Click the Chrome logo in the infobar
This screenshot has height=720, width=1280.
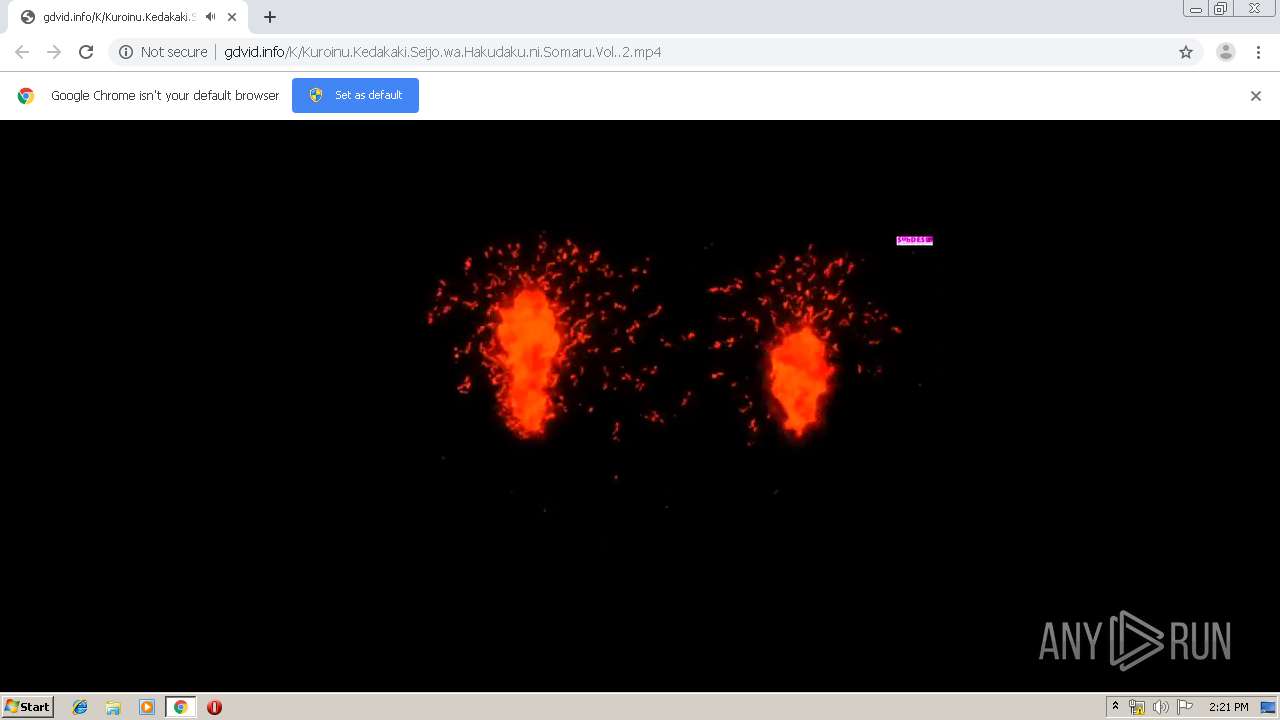(x=26, y=96)
